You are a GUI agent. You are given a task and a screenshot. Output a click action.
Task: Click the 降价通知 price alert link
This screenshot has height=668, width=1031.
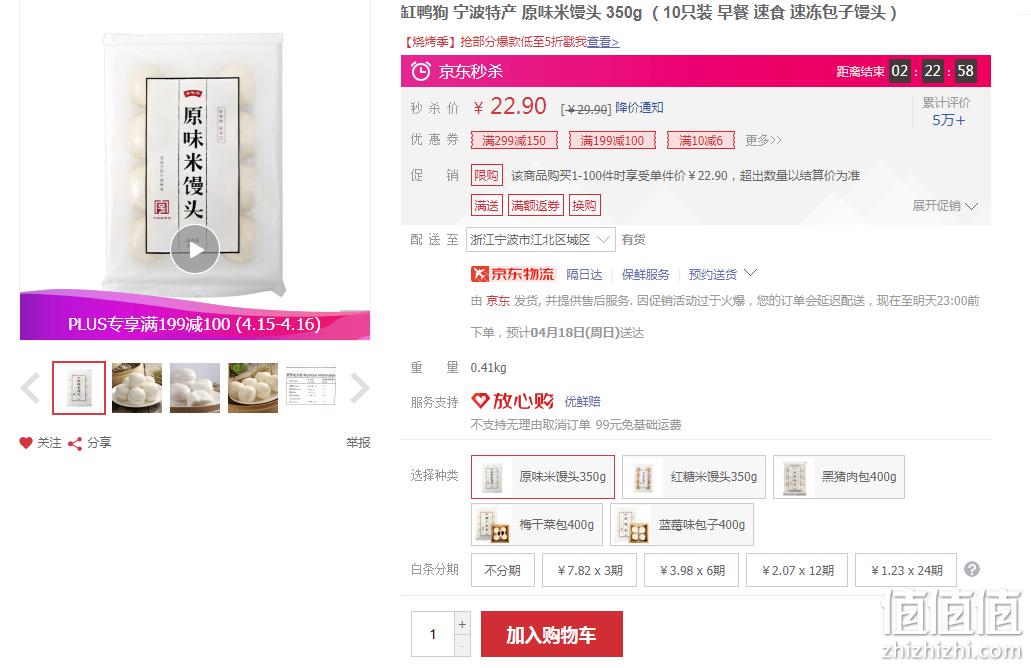click(639, 108)
